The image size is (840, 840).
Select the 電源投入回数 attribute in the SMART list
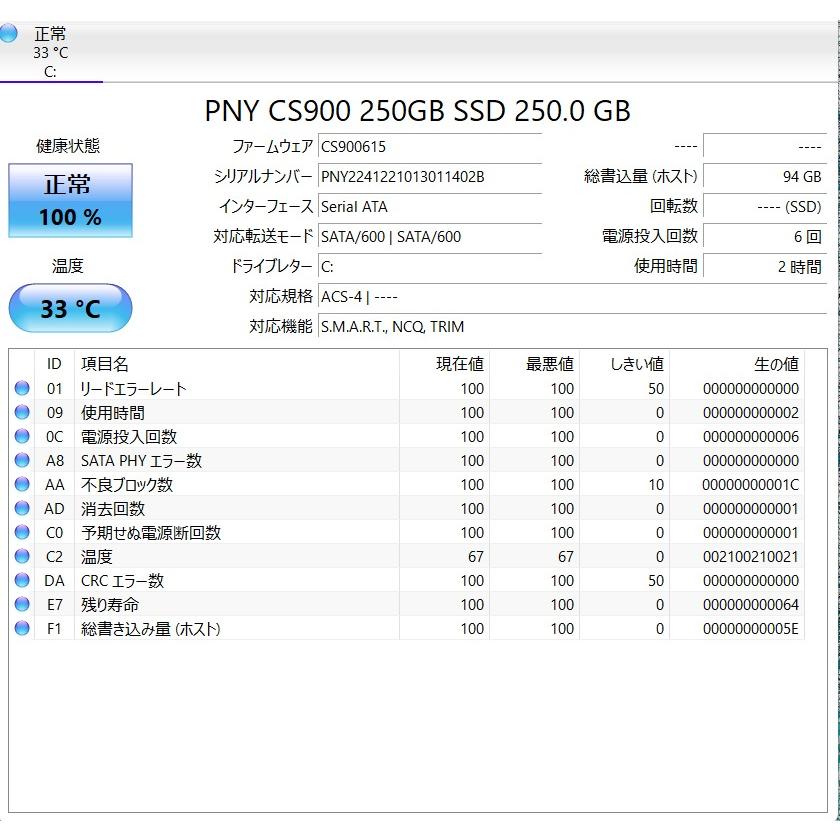[407, 437]
